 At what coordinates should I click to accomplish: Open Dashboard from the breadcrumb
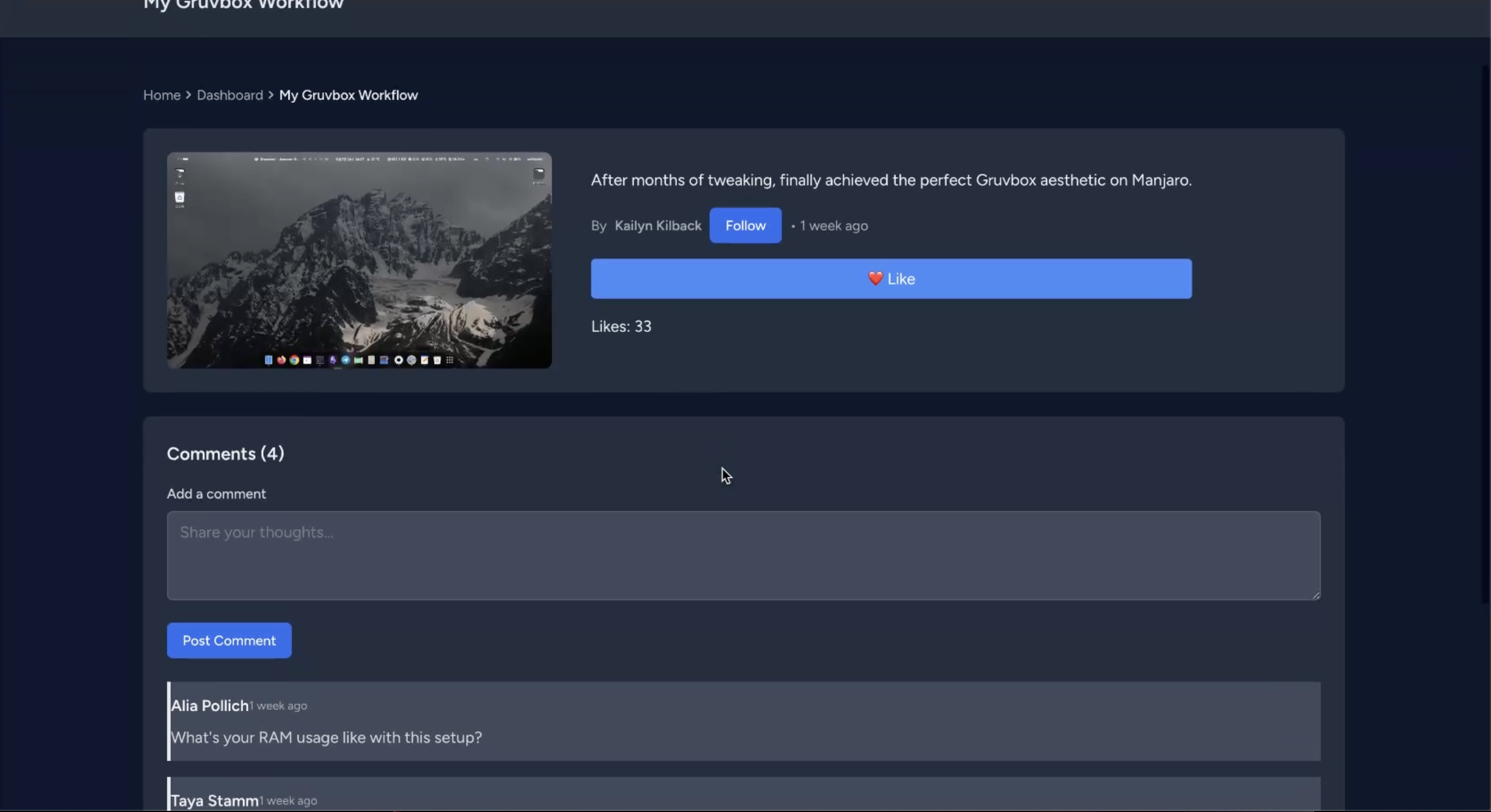point(229,95)
